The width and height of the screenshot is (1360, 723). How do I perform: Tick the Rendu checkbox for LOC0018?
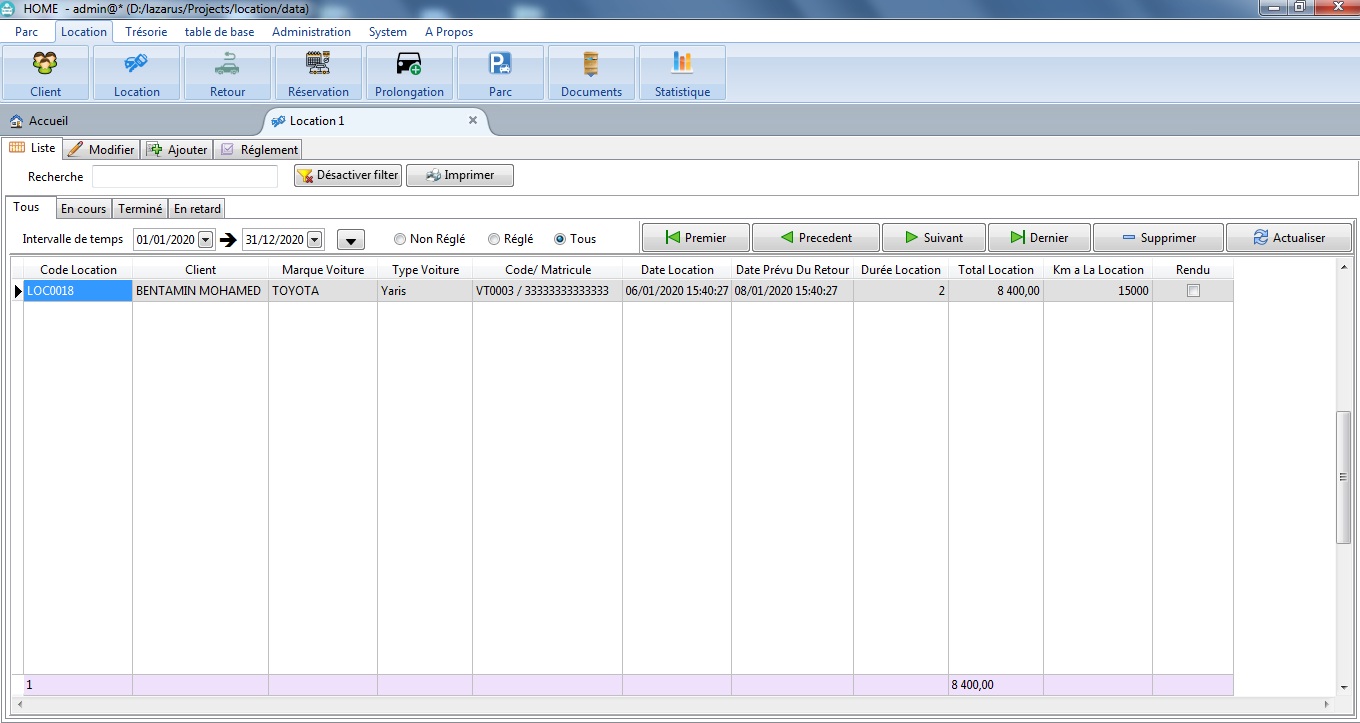(1193, 291)
